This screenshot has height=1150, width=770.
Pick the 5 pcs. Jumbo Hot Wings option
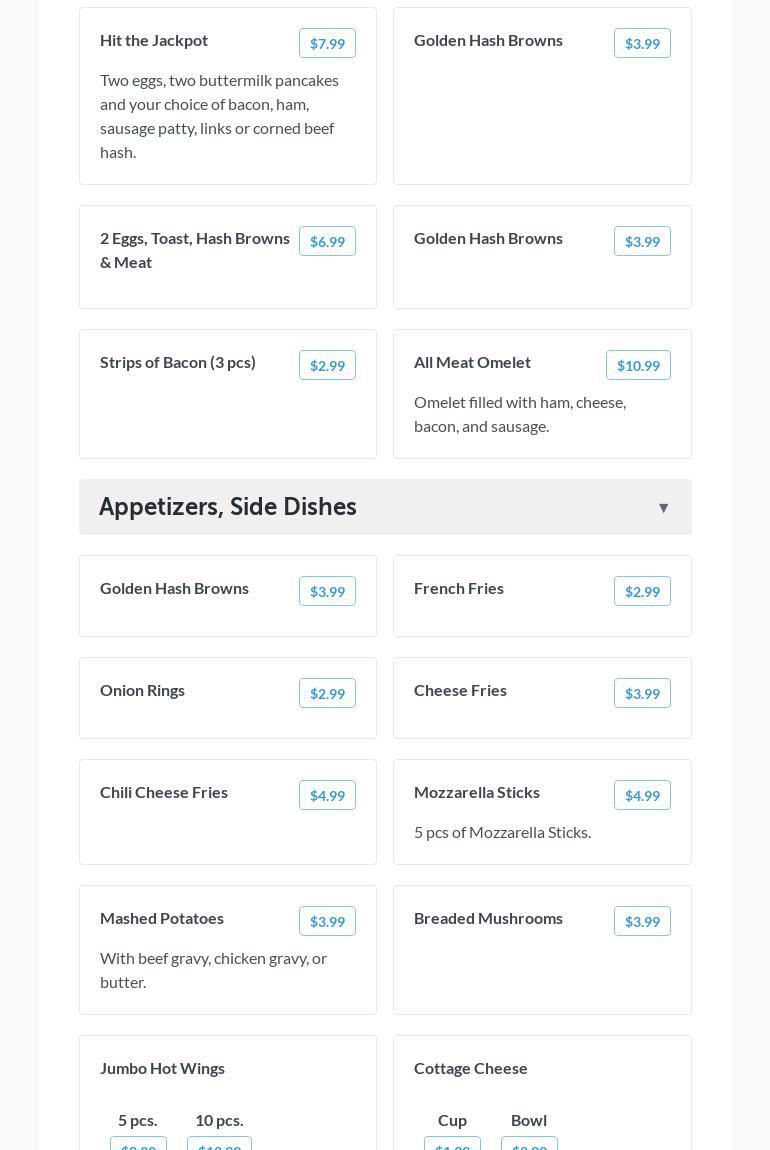point(138,1143)
